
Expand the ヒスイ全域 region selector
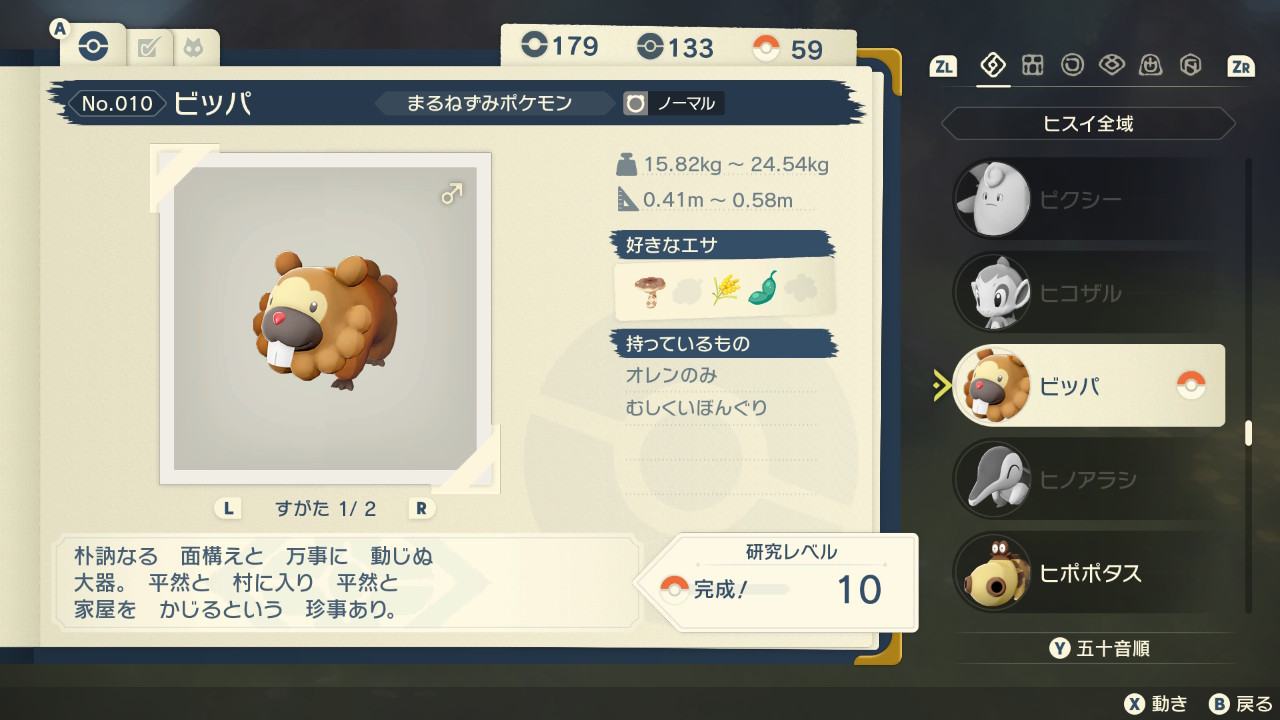(1088, 124)
